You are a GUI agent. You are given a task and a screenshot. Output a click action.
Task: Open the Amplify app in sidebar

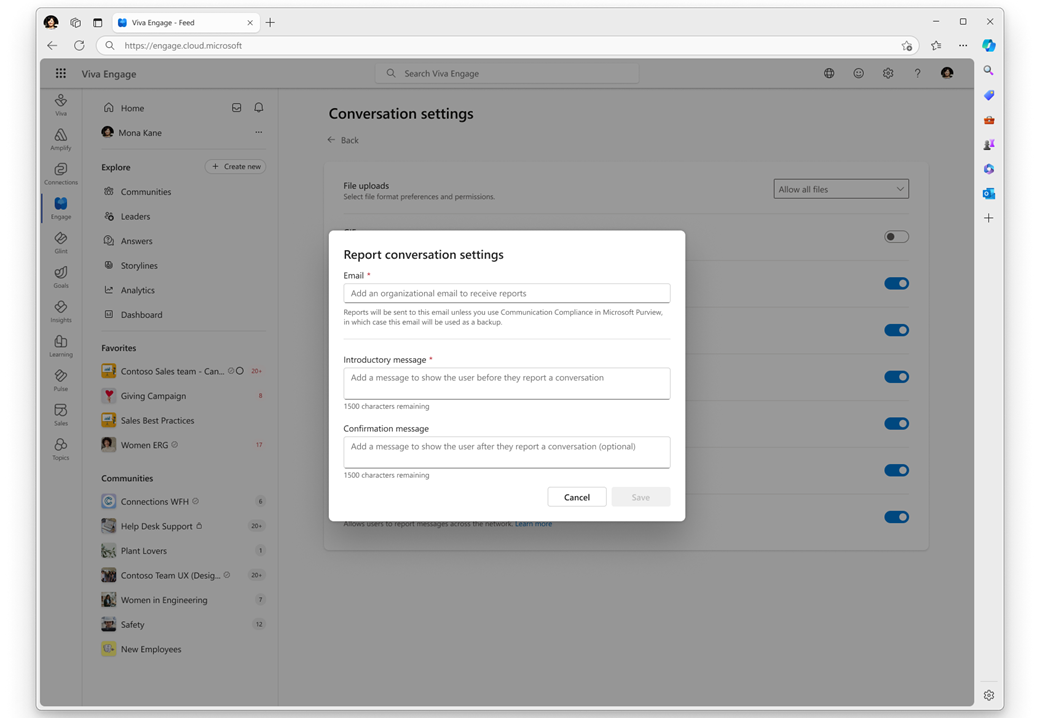click(x=61, y=138)
